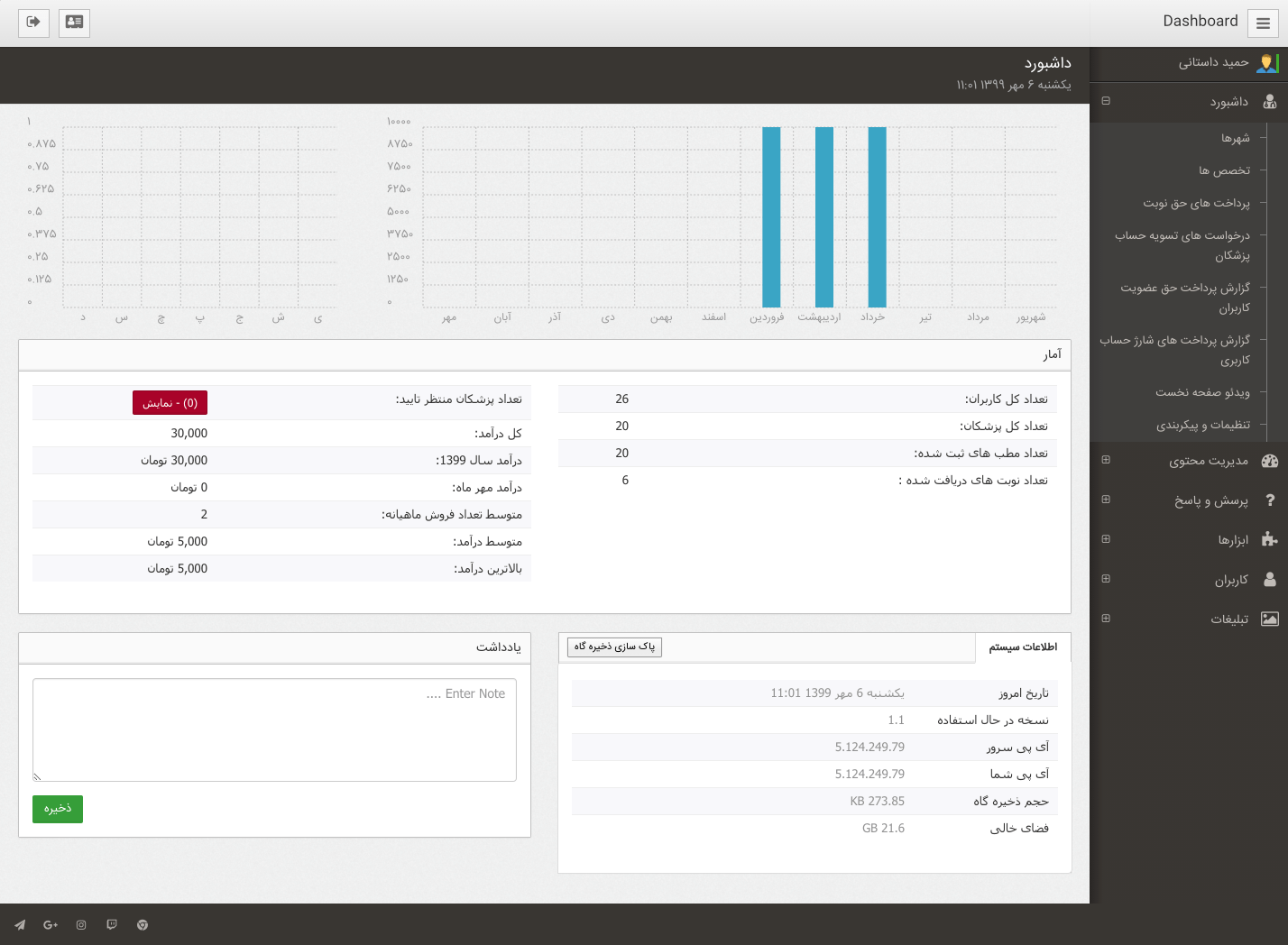The image size is (1288, 945).
Task: Open شهرها in the sidebar
Action: (x=1235, y=138)
